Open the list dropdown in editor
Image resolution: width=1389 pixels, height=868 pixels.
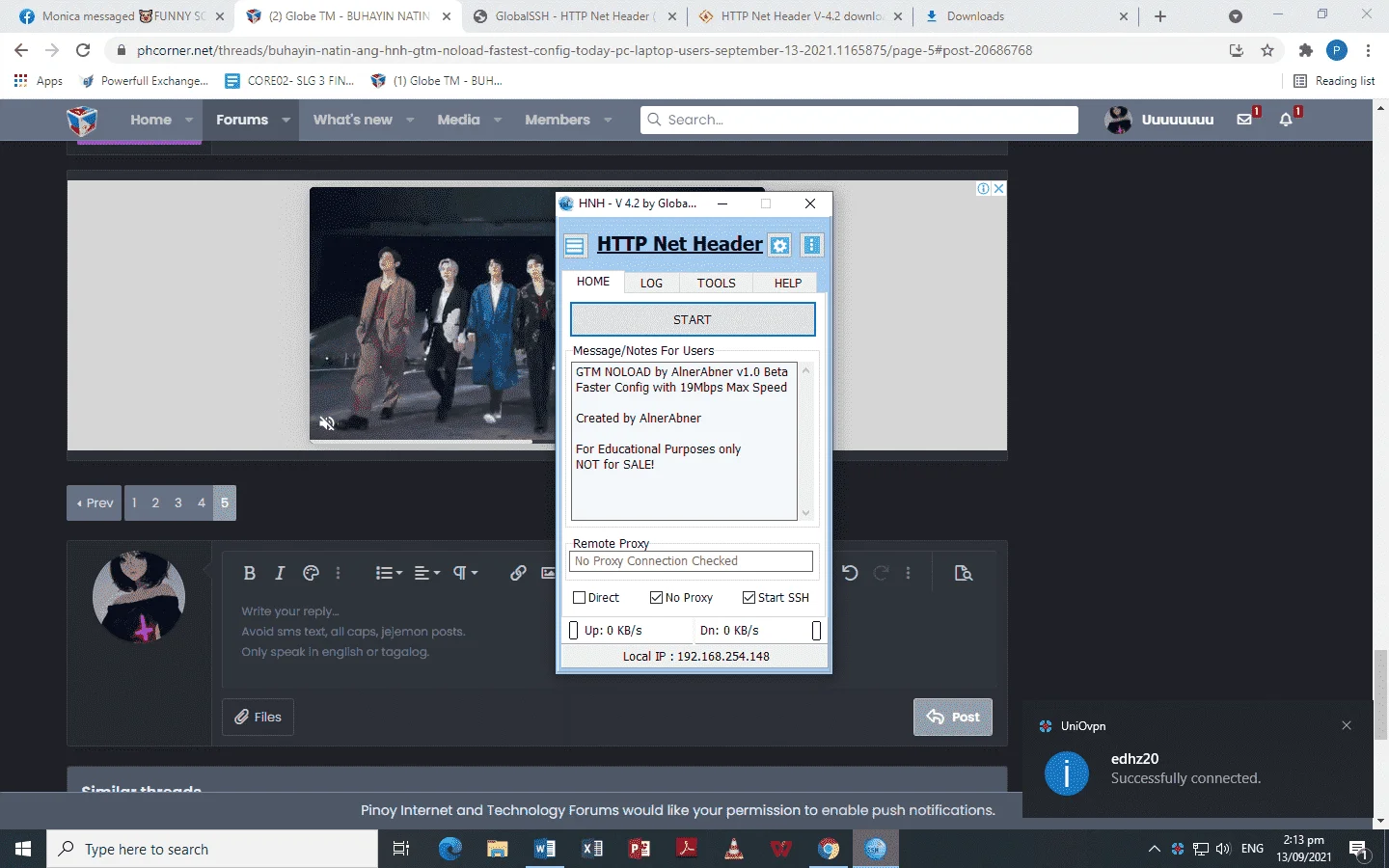(x=389, y=573)
